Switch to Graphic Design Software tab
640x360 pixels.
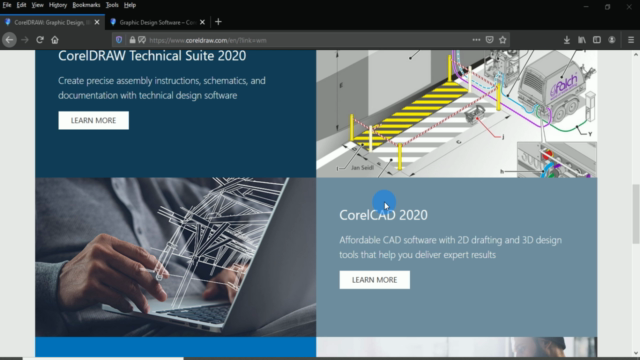tap(157, 22)
